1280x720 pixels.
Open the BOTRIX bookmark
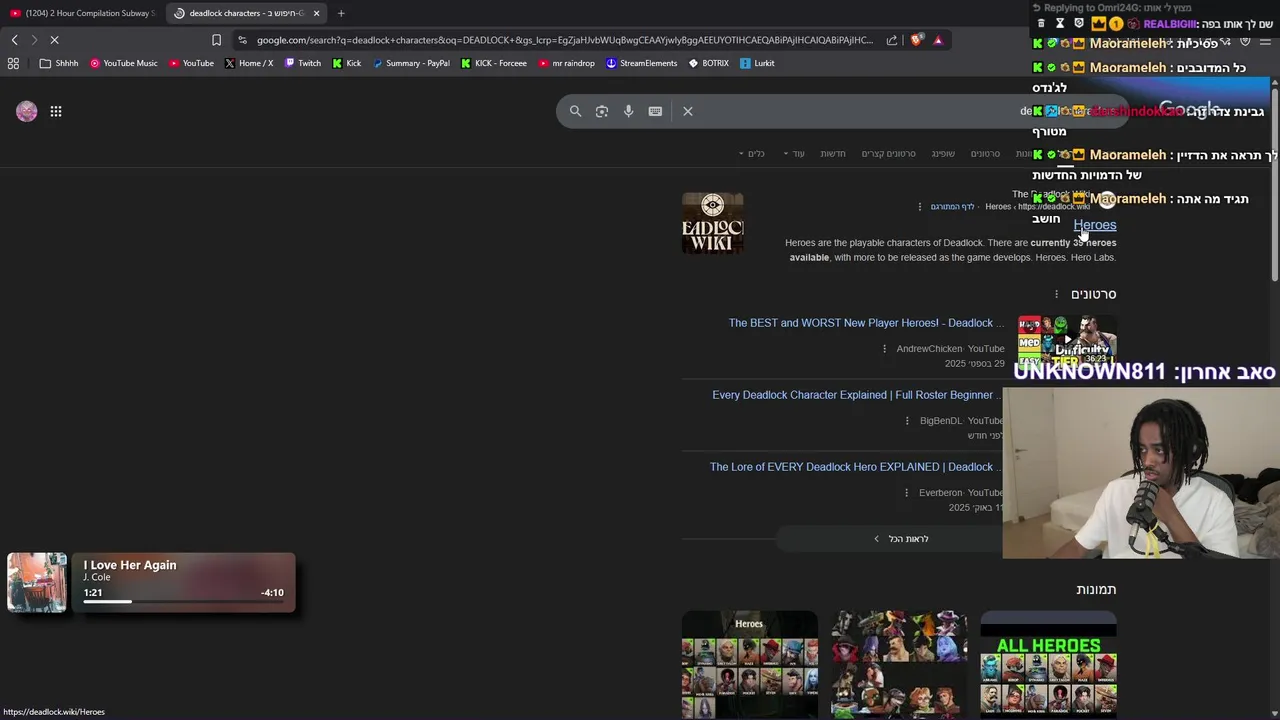(x=709, y=63)
